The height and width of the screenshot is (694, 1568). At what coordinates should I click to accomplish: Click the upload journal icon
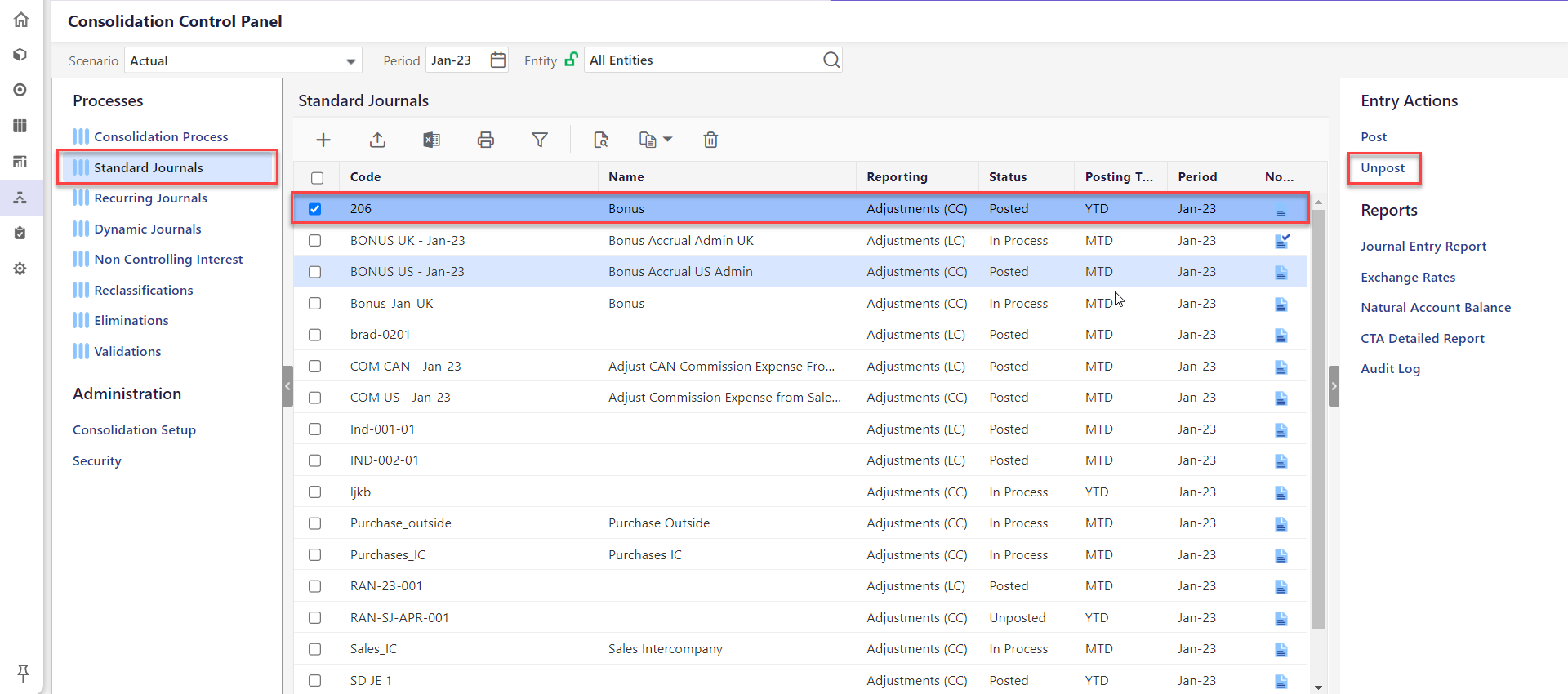377,140
